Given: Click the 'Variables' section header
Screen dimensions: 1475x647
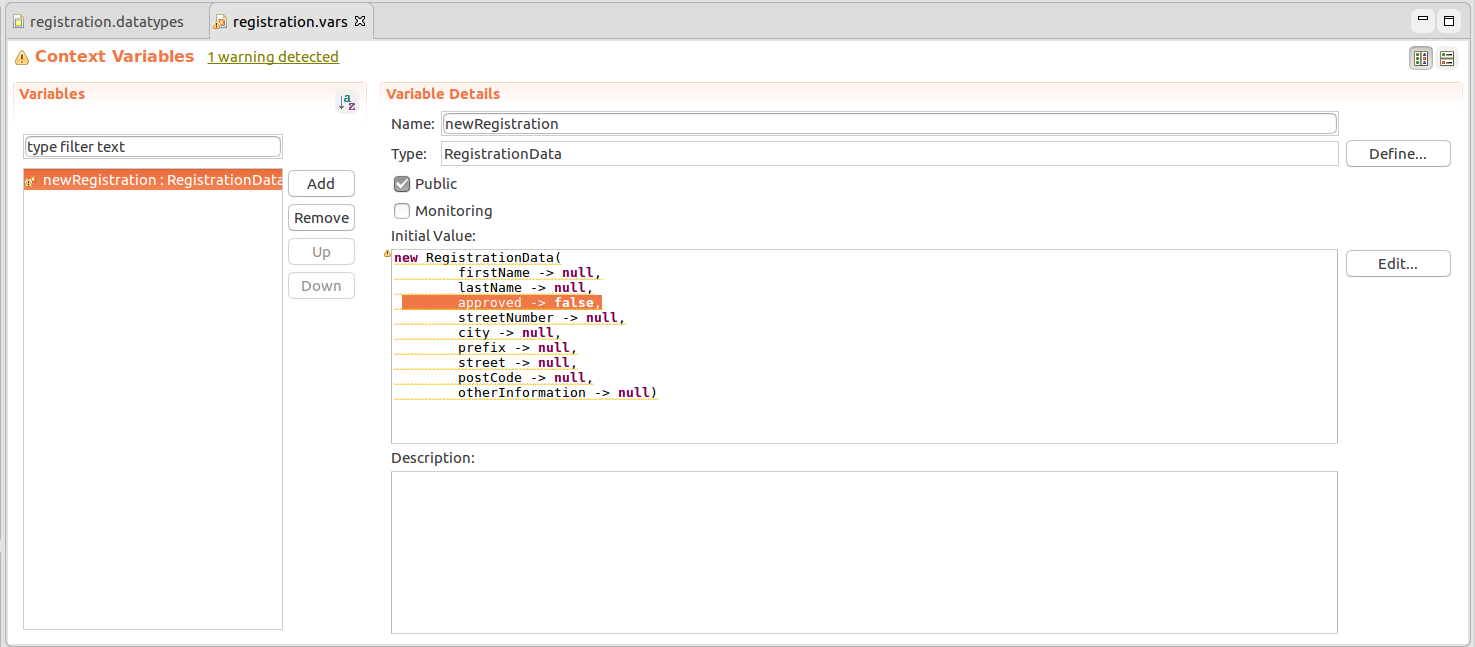Looking at the screenshot, I should click(x=52, y=94).
